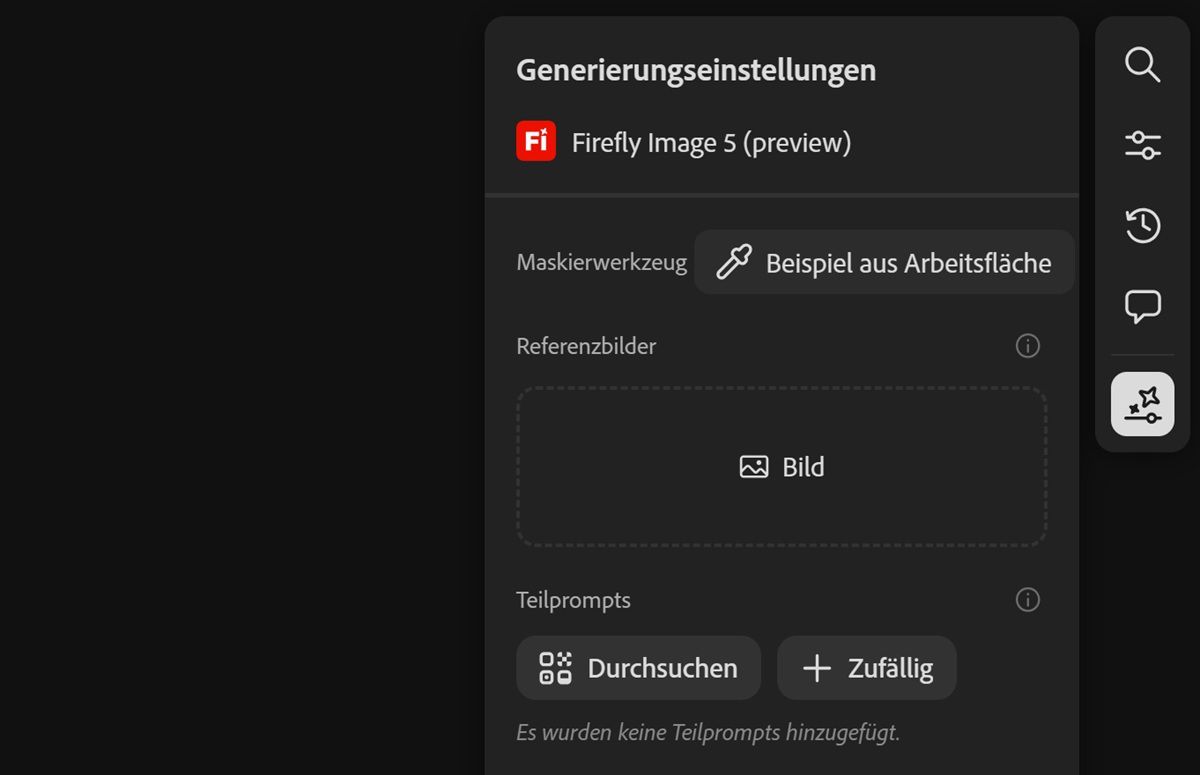Viewport: 1200px width, 775px height.
Task: Open the comments speech bubble panel
Action: pyautogui.click(x=1142, y=306)
